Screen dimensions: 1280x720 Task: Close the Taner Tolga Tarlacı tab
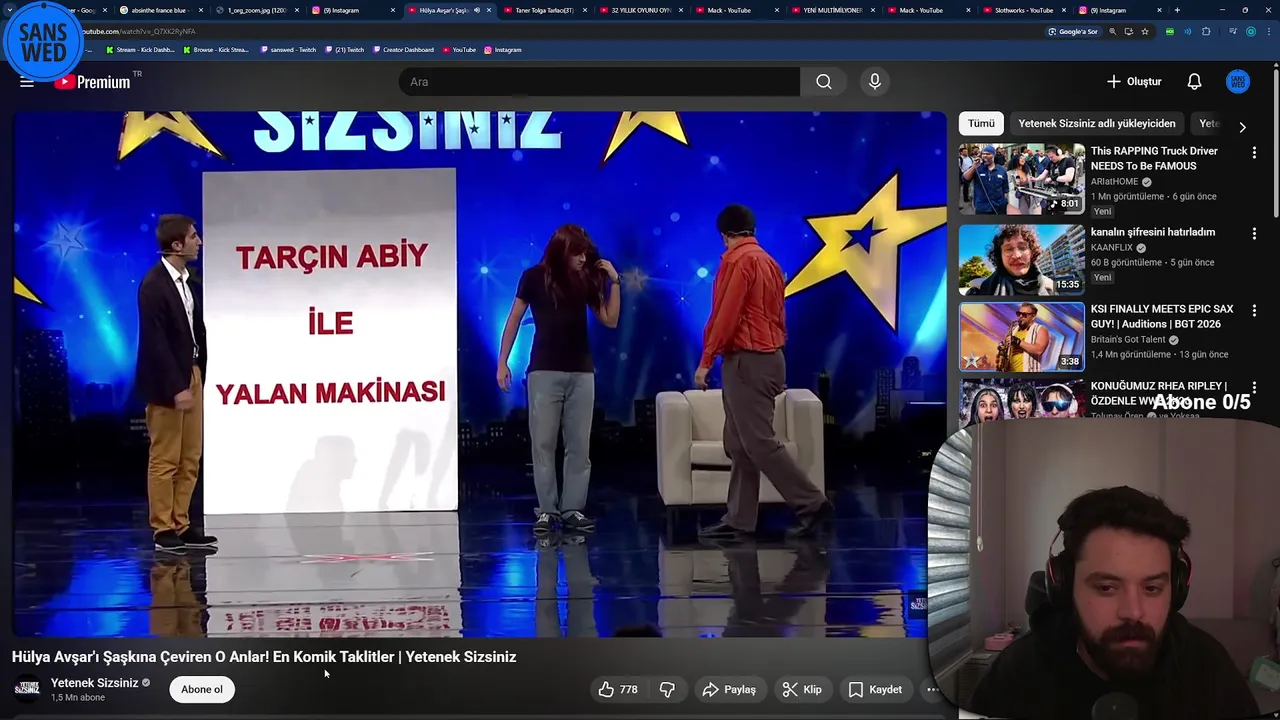point(584,10)
